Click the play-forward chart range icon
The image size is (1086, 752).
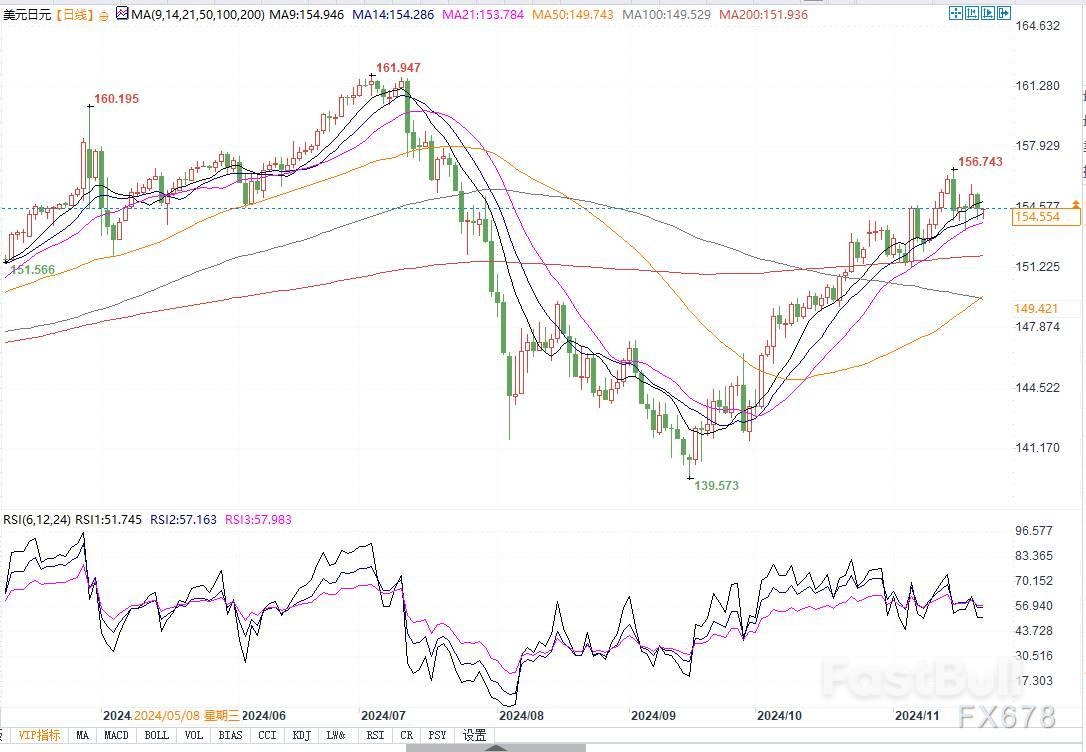(988, 12)
